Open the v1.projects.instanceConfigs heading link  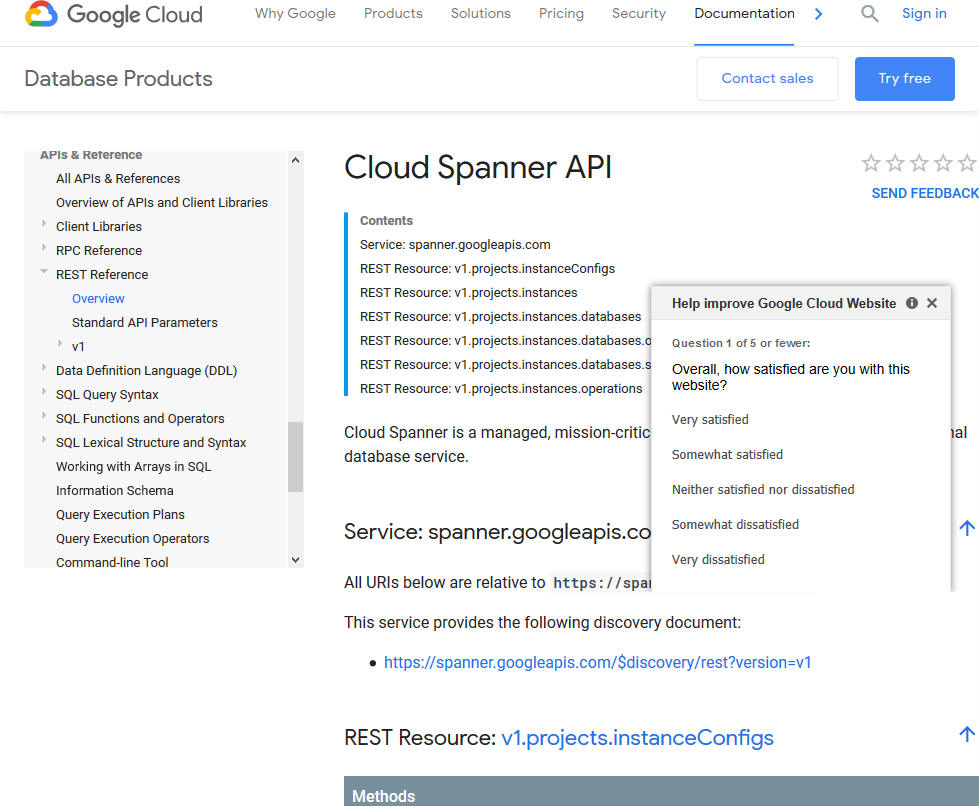tap(637, 738)
